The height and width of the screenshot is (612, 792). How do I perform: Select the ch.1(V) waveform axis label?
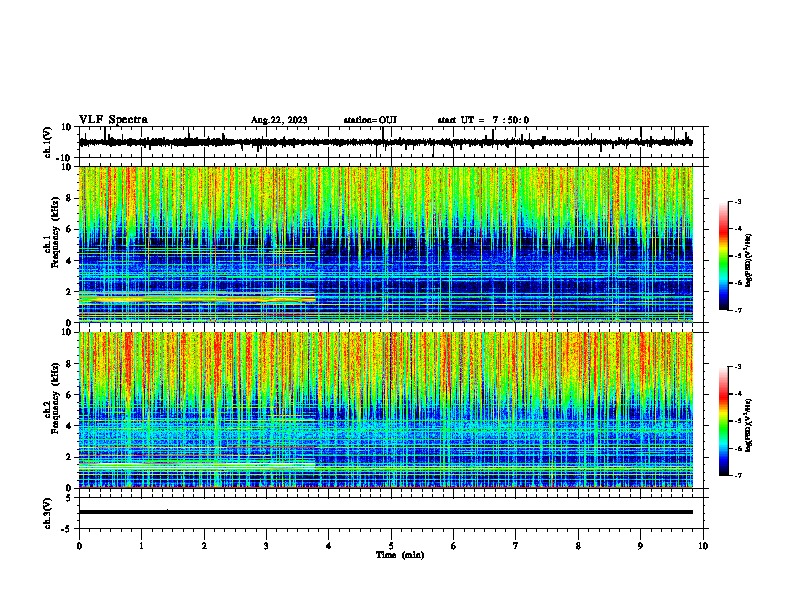tap(48, 142)
